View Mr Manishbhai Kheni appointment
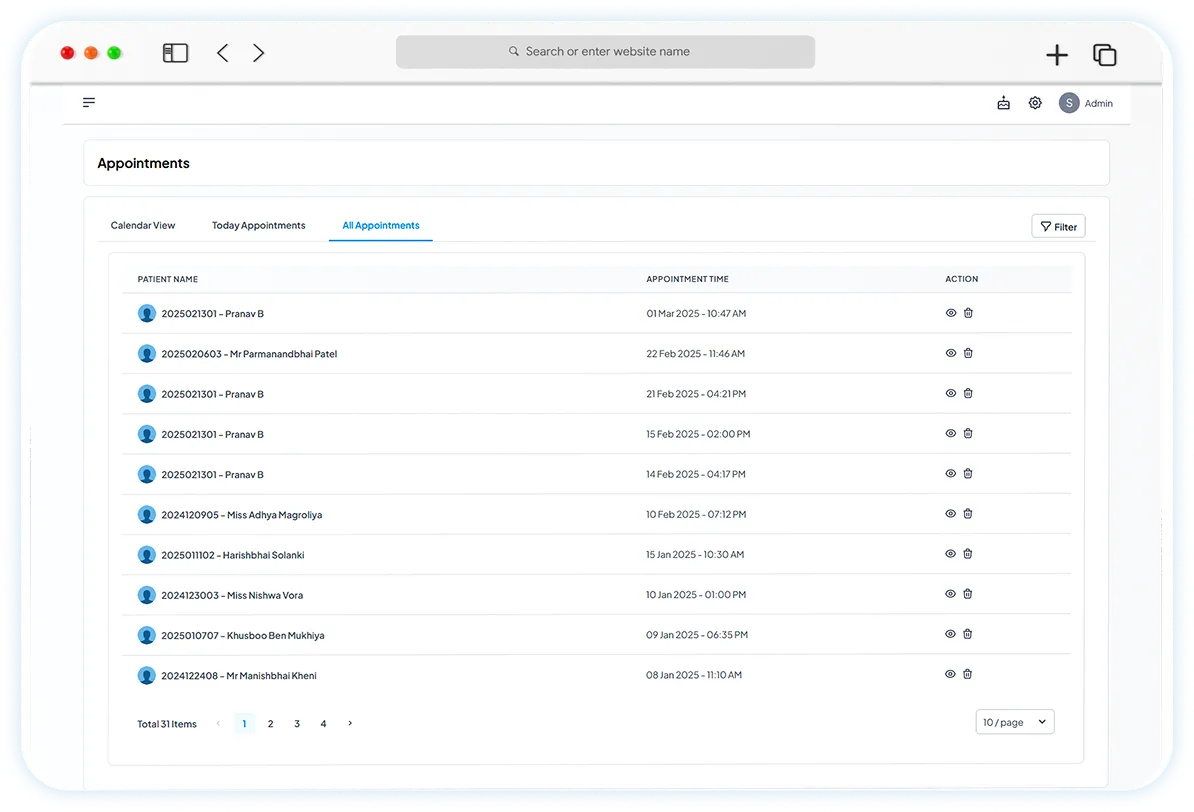 [x=950, y=674]
